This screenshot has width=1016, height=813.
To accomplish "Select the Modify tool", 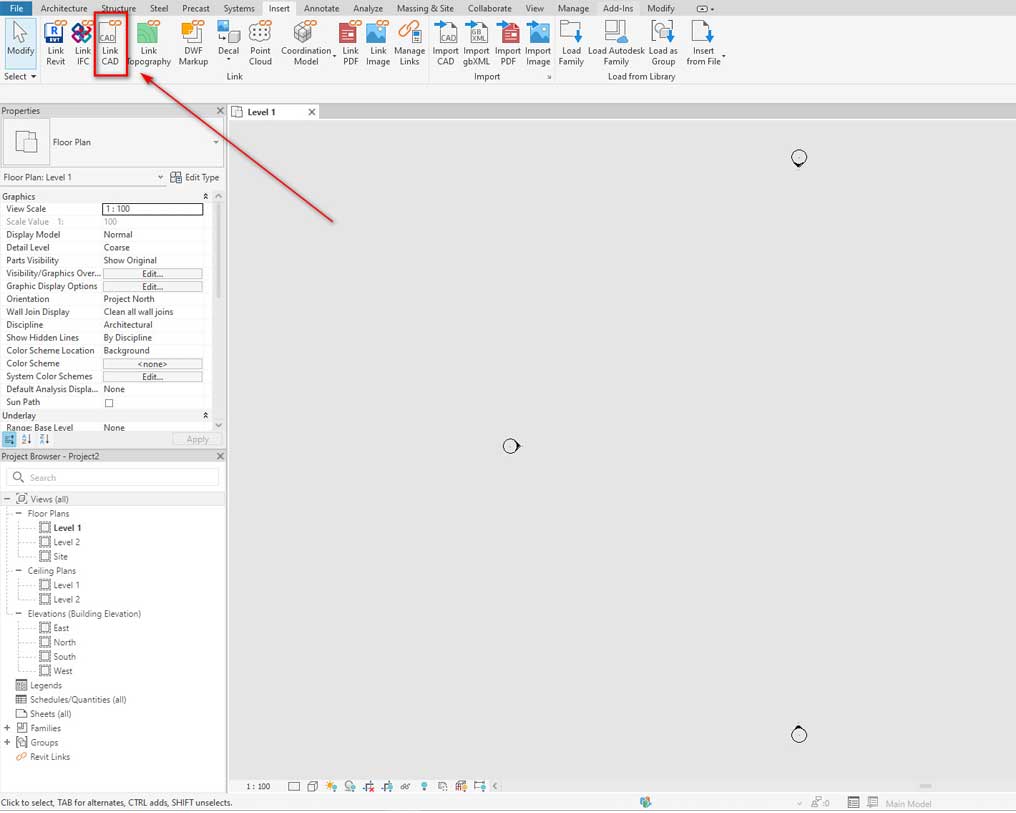I will 20,42.
